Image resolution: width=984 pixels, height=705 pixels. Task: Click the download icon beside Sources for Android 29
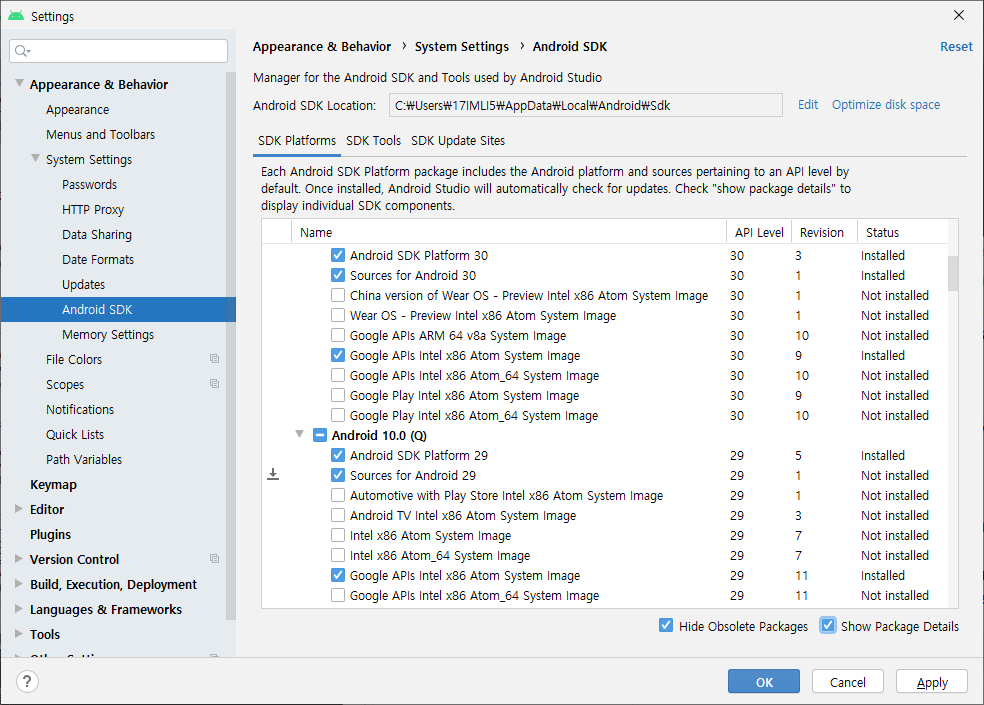(273, 475)
